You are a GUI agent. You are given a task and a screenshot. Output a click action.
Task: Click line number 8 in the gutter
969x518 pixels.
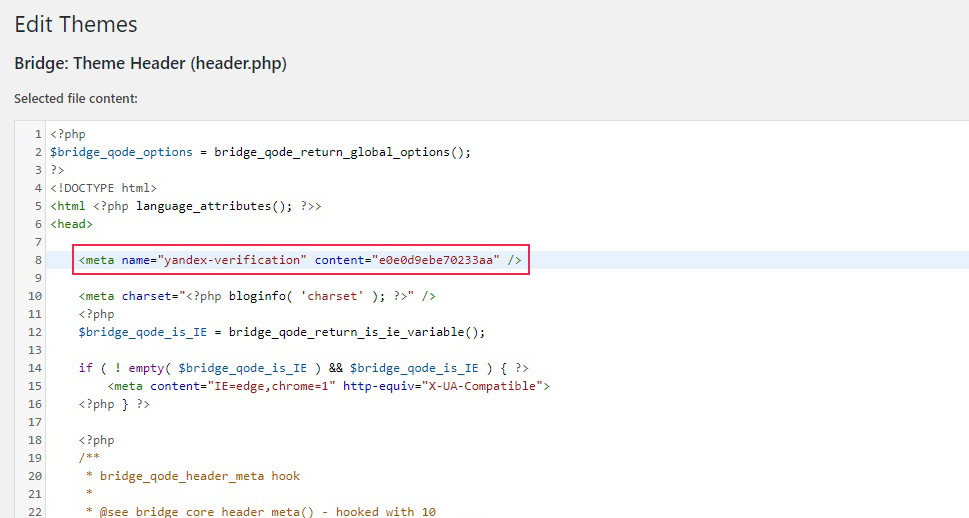pyautogui.click(x=38, y=260)
